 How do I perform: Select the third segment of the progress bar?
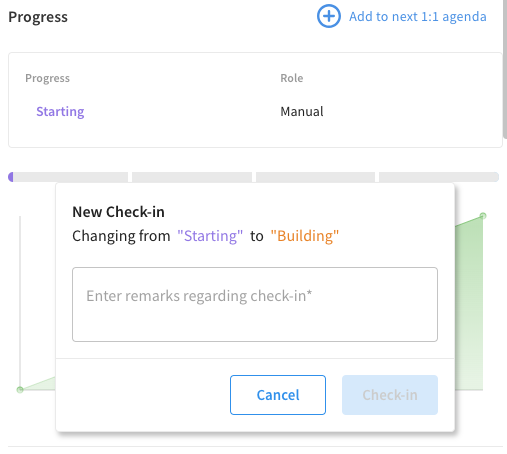tap(315, 177)
